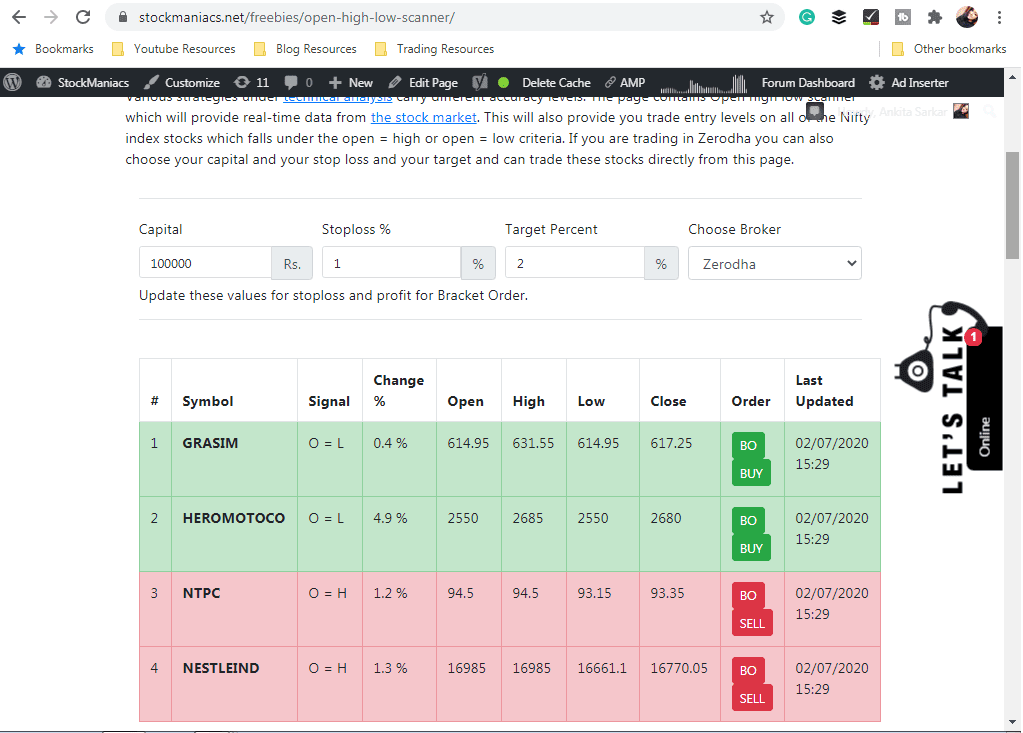Open the site stats sparkline graph

point(703,84)
